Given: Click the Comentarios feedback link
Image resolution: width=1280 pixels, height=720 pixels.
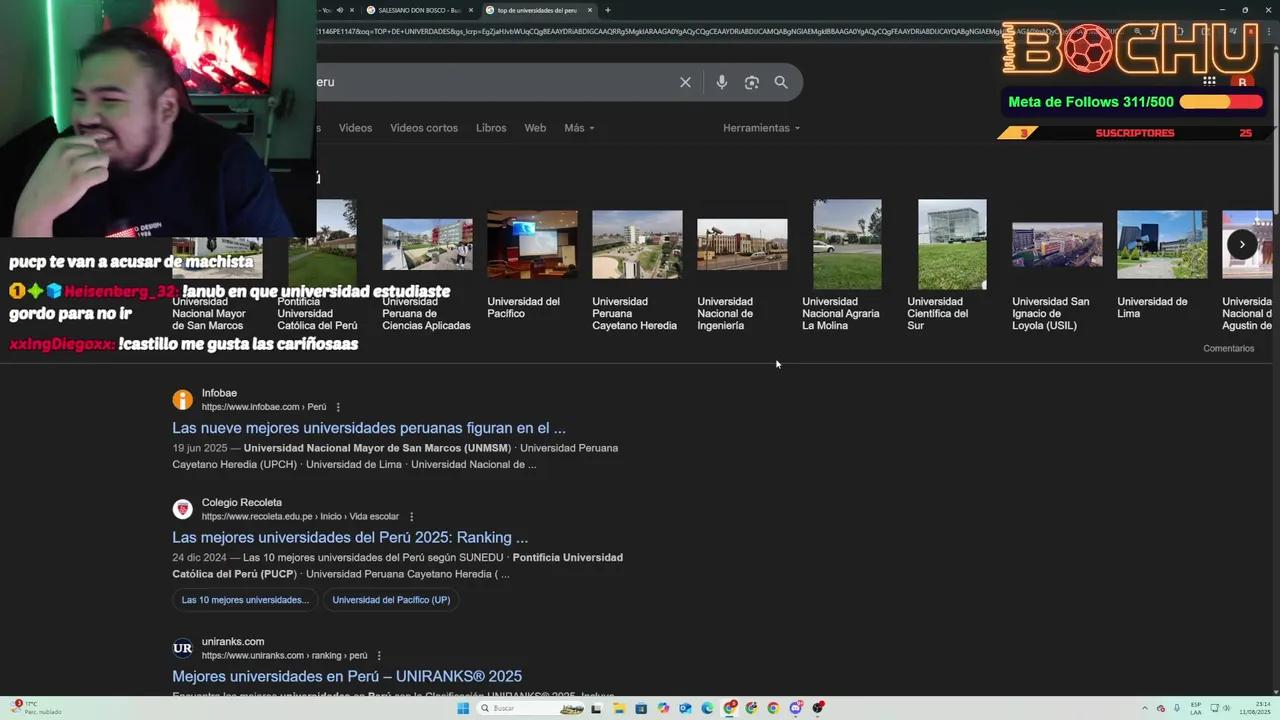Looking at the screenshot, I should 1228,348.
